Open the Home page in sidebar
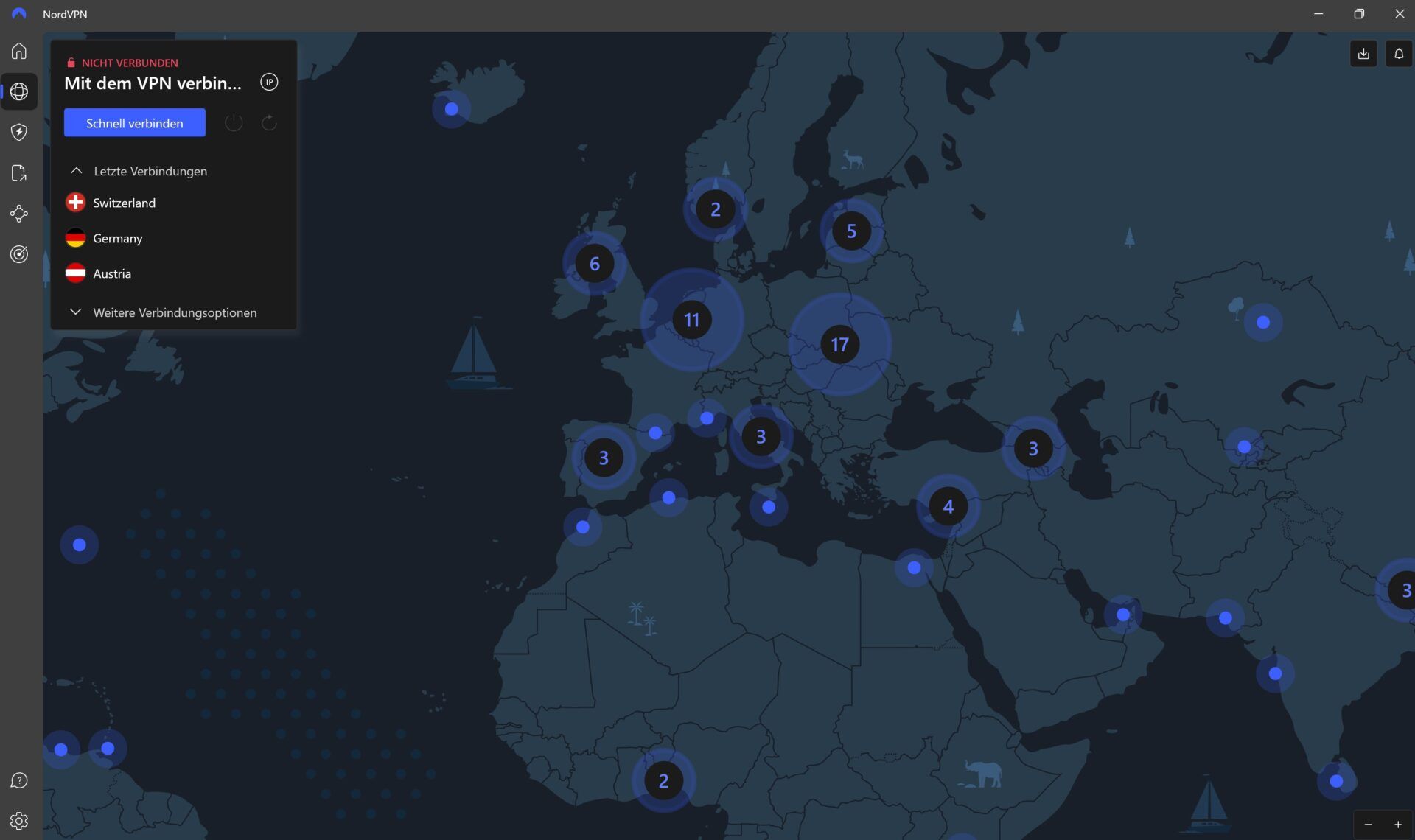1415x840 pixels. pos(19,51)
